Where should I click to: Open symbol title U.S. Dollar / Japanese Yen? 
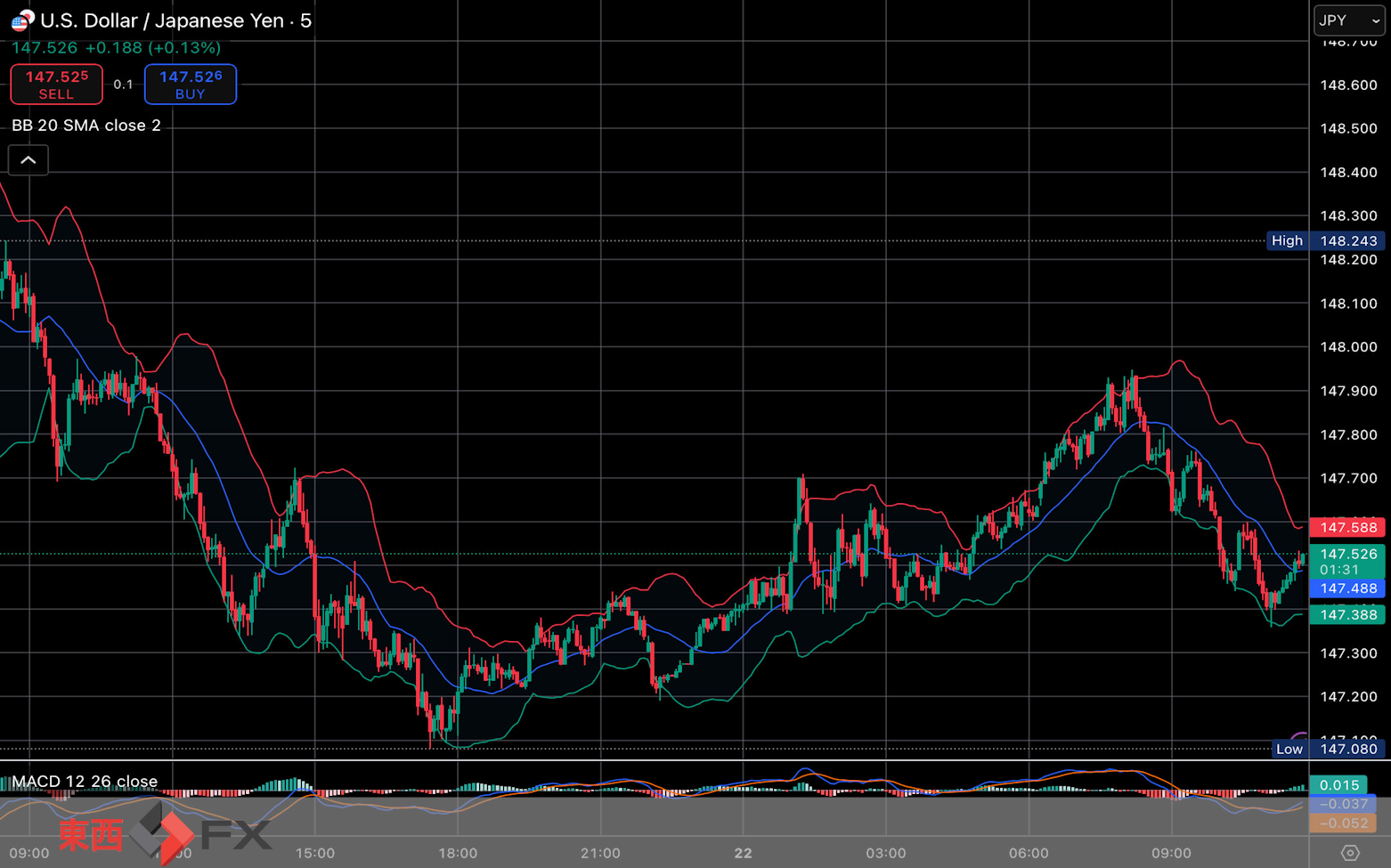(162, 20)
